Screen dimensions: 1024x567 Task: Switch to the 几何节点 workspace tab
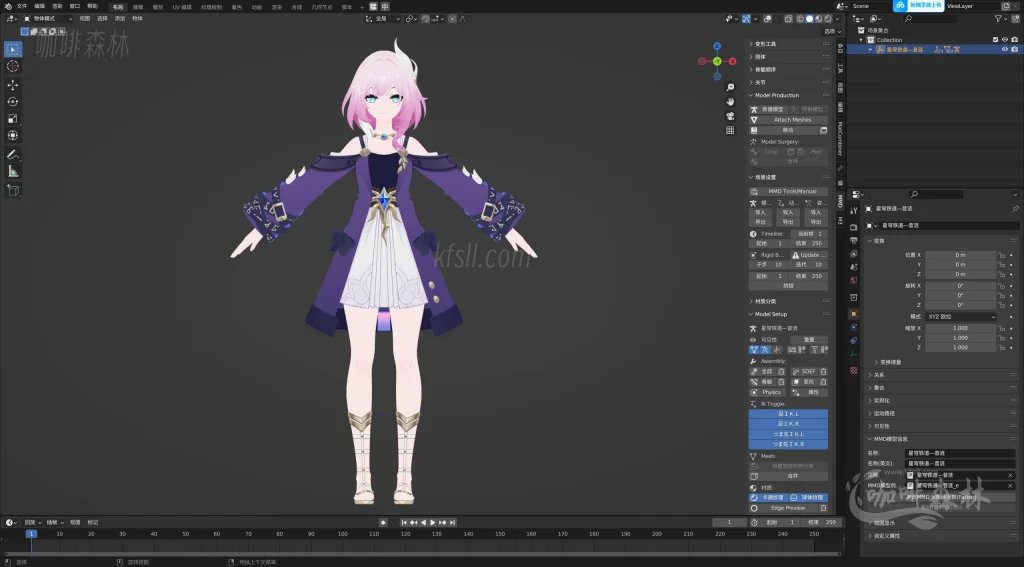pos(321,7)
